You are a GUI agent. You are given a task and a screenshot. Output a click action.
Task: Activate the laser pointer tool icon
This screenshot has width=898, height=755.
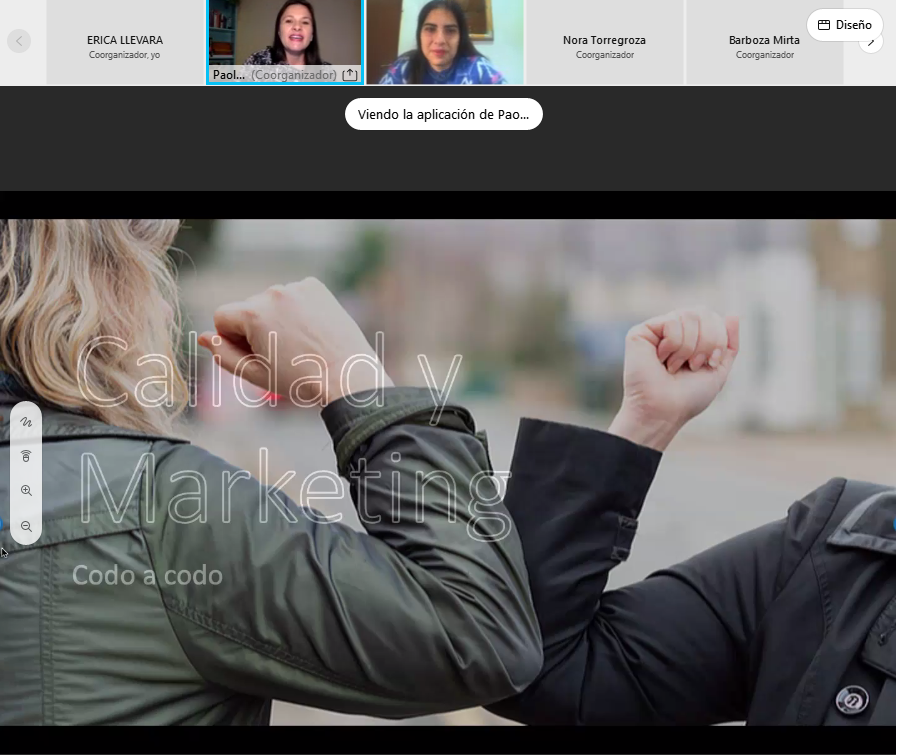click(26, 456)
